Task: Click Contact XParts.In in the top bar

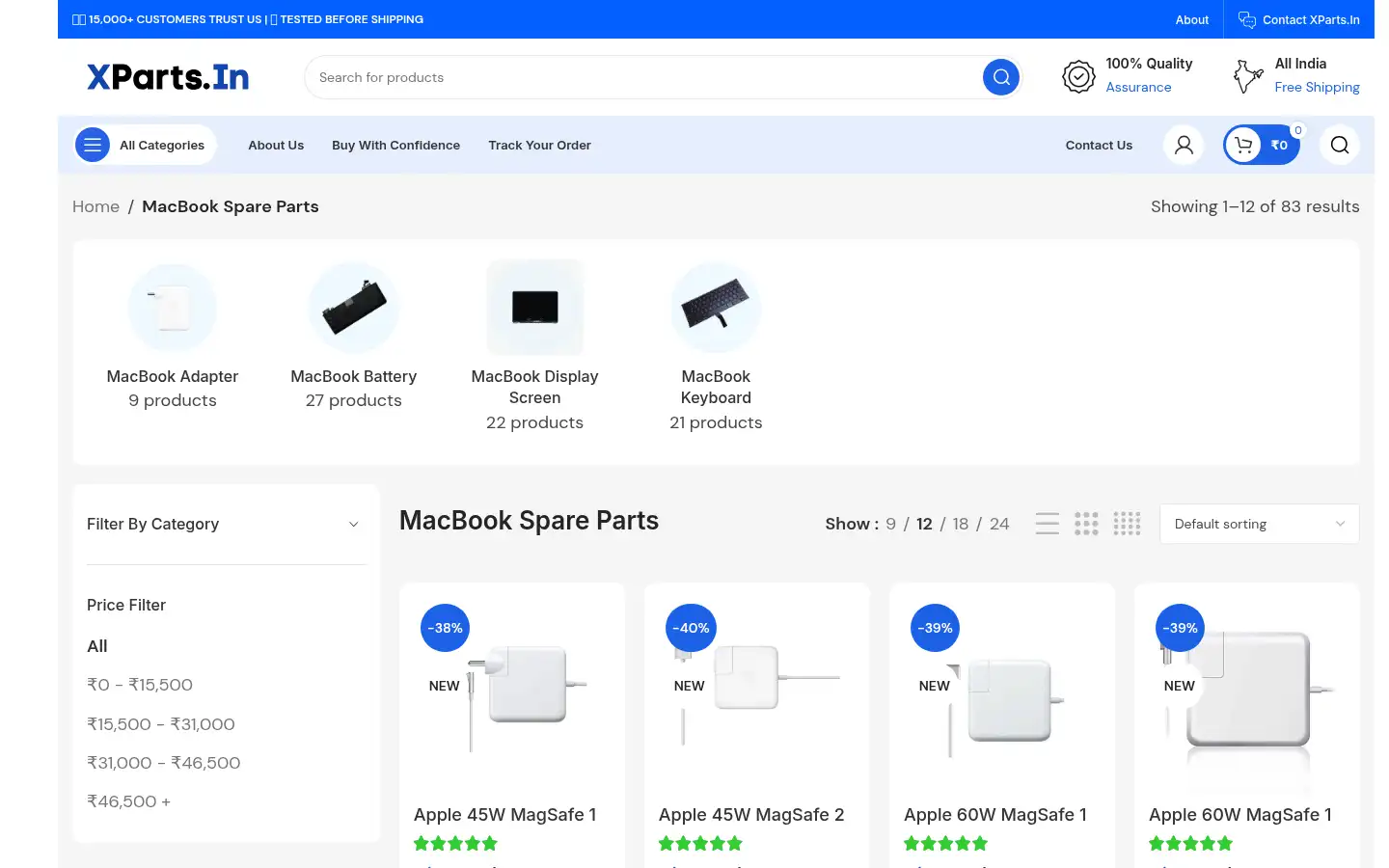Action: point(1311,19)
